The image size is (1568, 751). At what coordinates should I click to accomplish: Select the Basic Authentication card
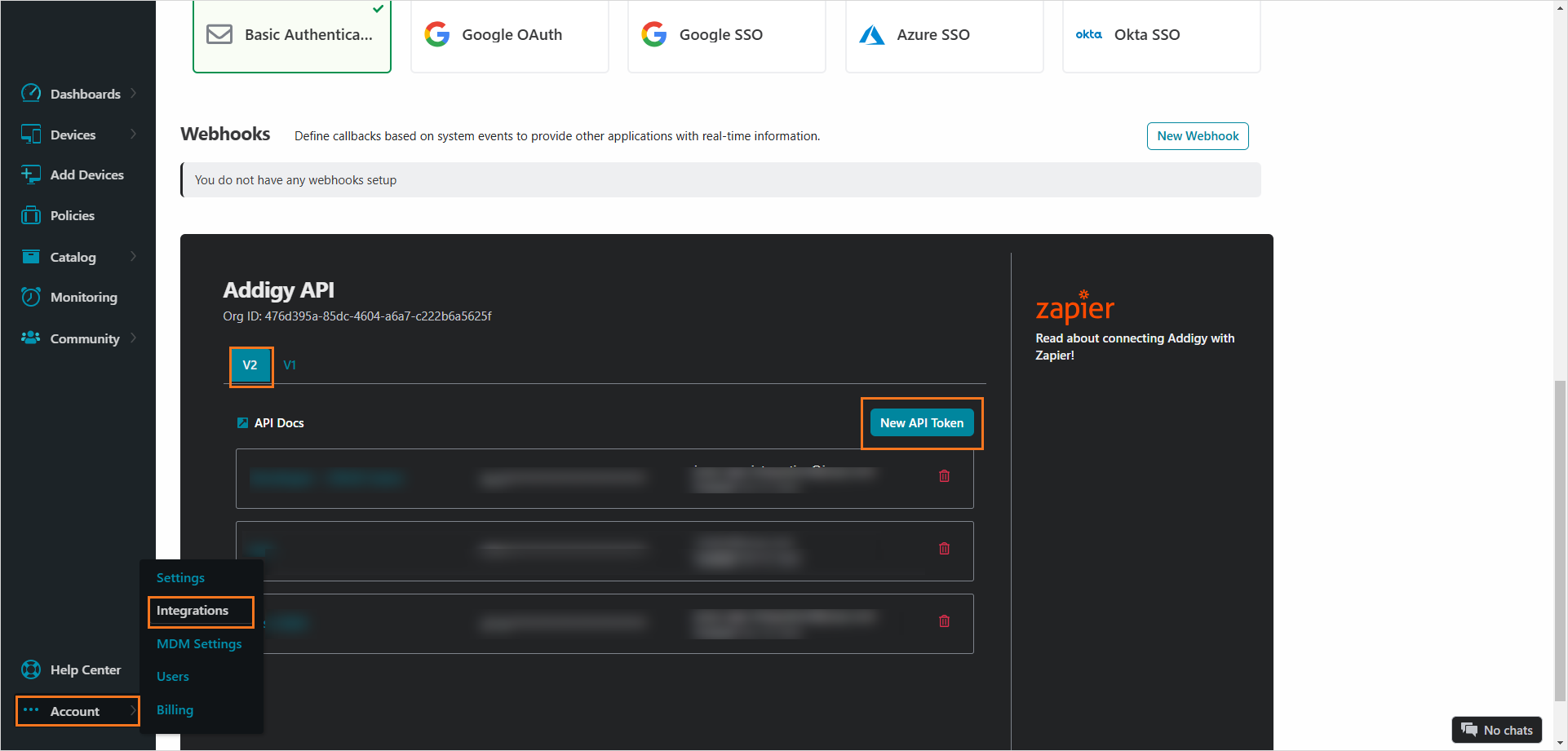(292, 35)
